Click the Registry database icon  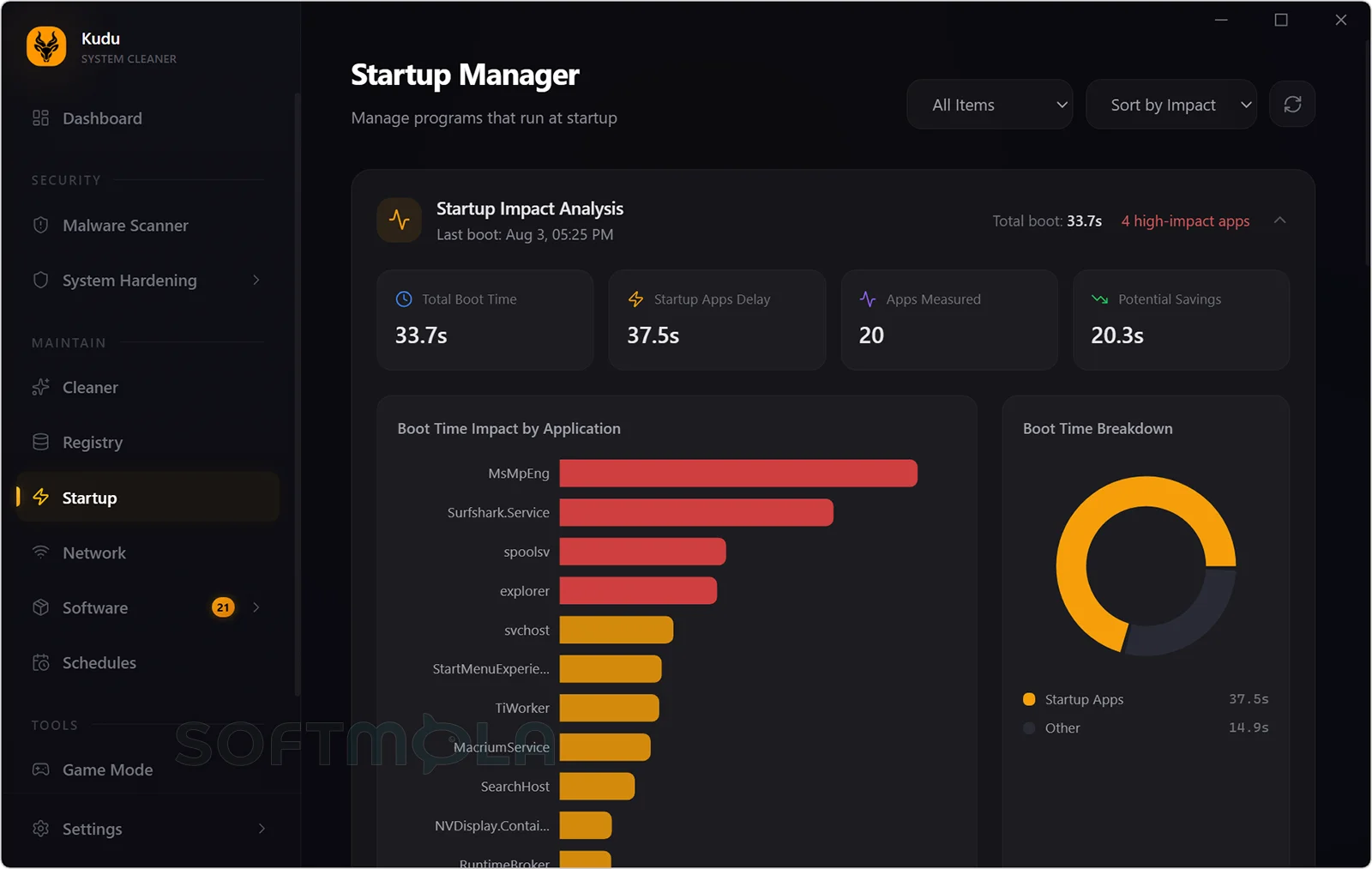pos(40,443)
